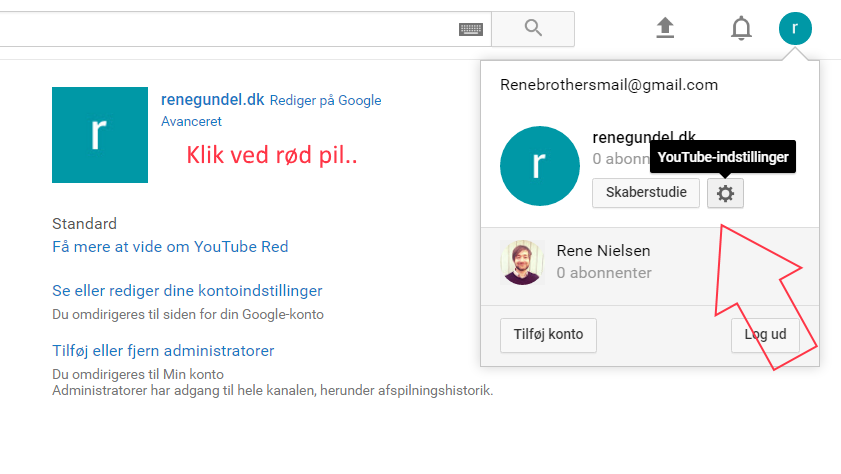The height and width of the screenshot is (474, 841).
Task: Open the renegundel.dk channel link
Action: (x=212, y=100)
